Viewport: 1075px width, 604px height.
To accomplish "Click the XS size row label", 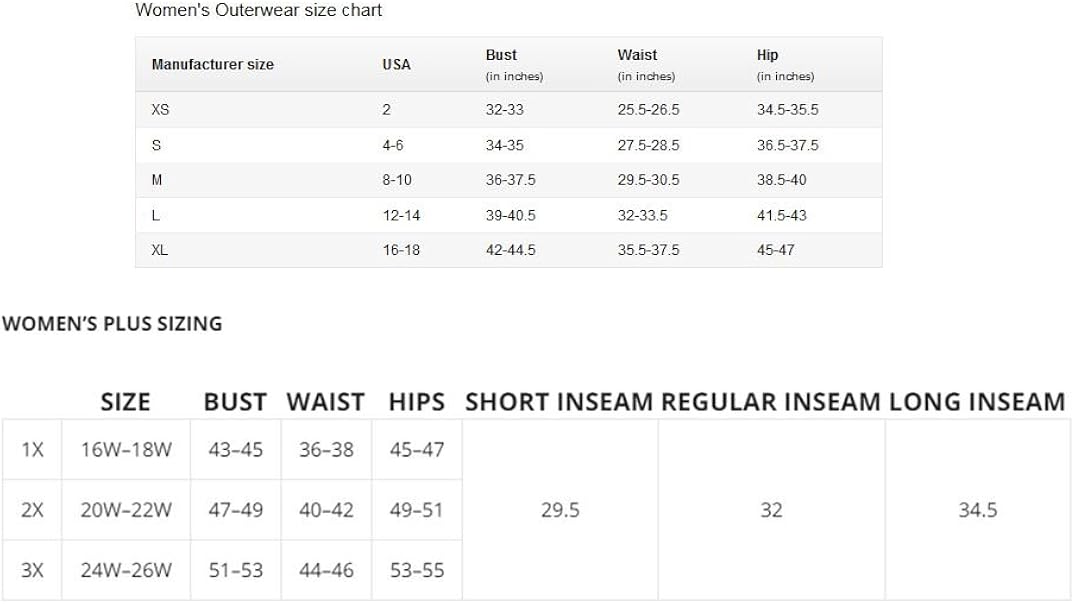I will point(160,110).
